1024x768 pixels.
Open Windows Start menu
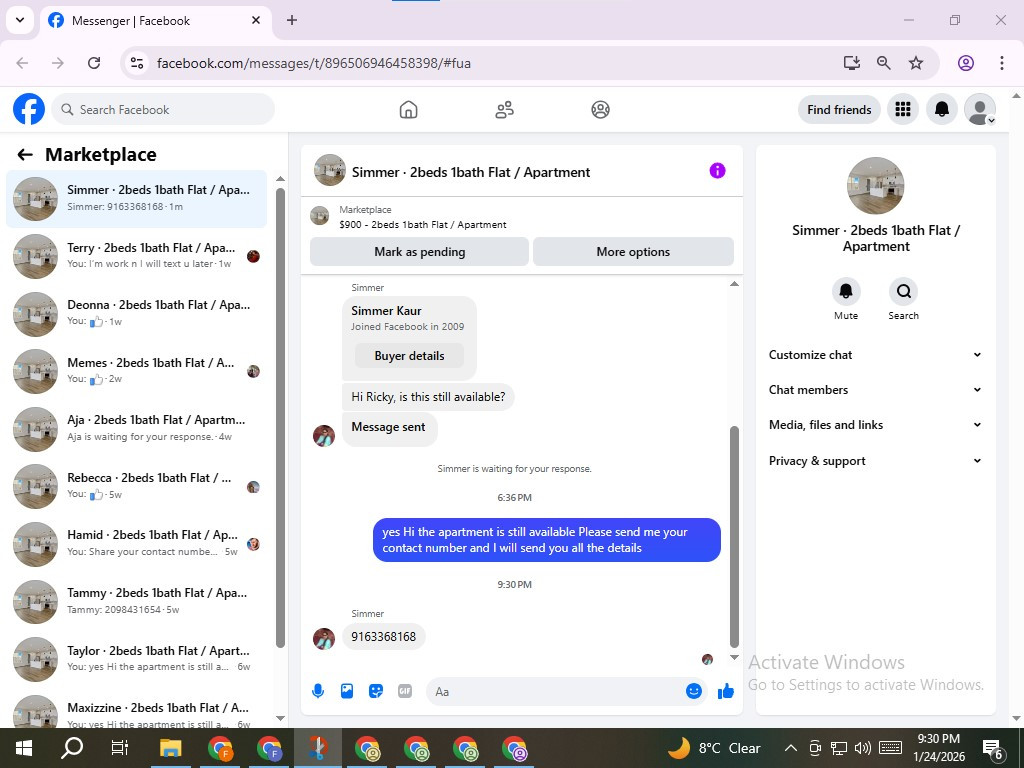24,748
